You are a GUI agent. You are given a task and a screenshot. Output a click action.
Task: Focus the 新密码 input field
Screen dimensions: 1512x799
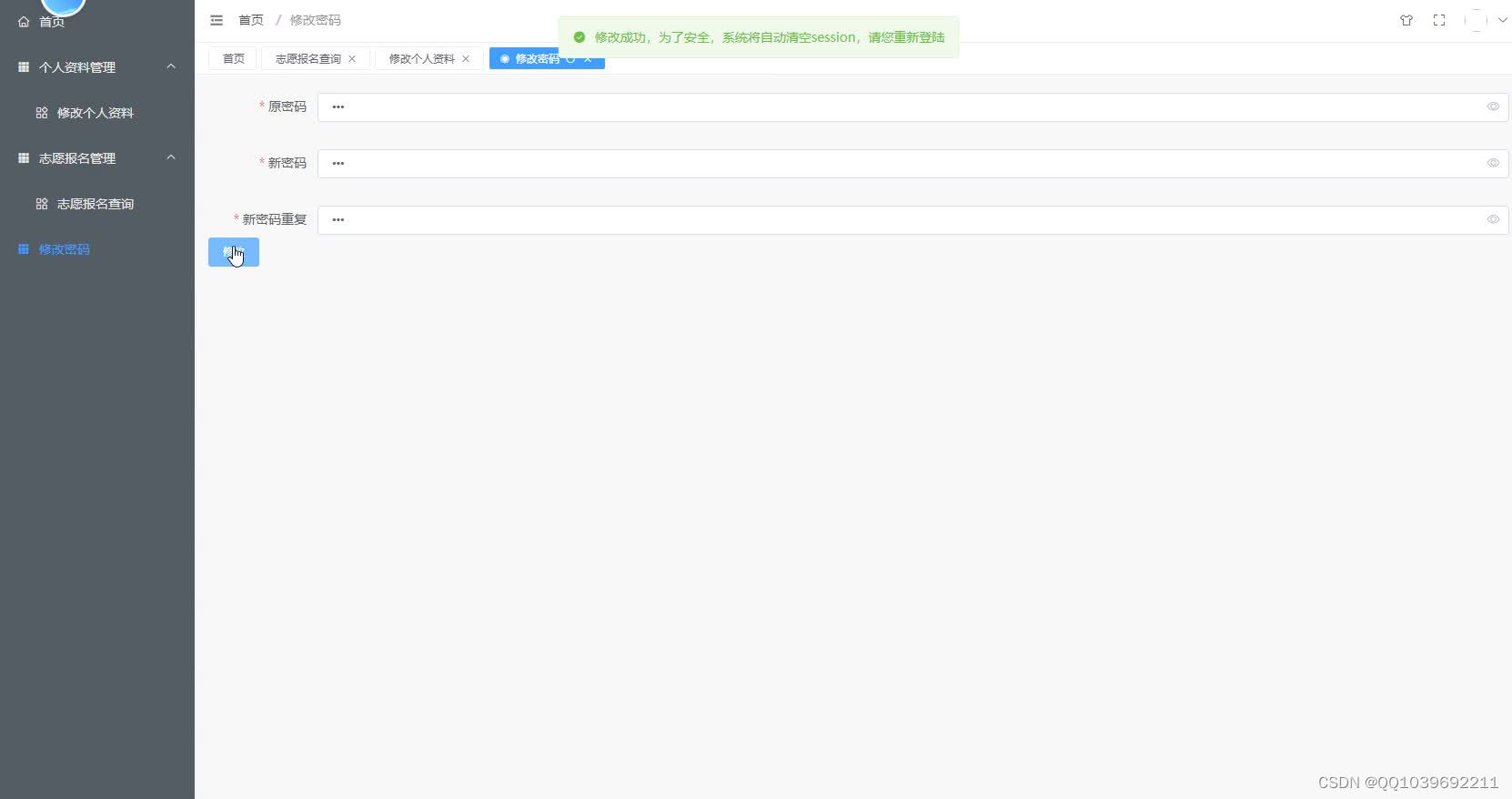click(x=912, y=163)
